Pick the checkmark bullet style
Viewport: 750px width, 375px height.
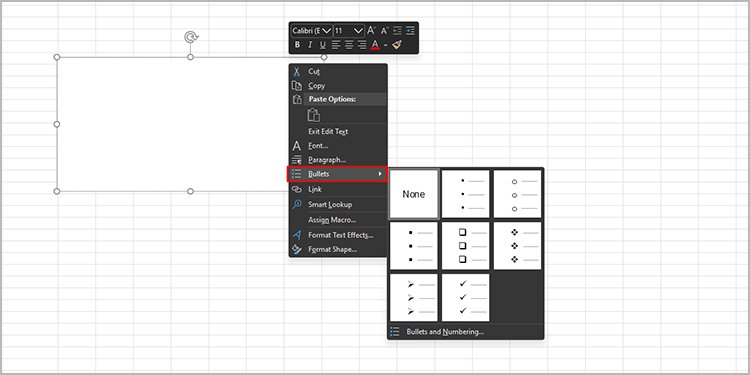pos(465,298)
